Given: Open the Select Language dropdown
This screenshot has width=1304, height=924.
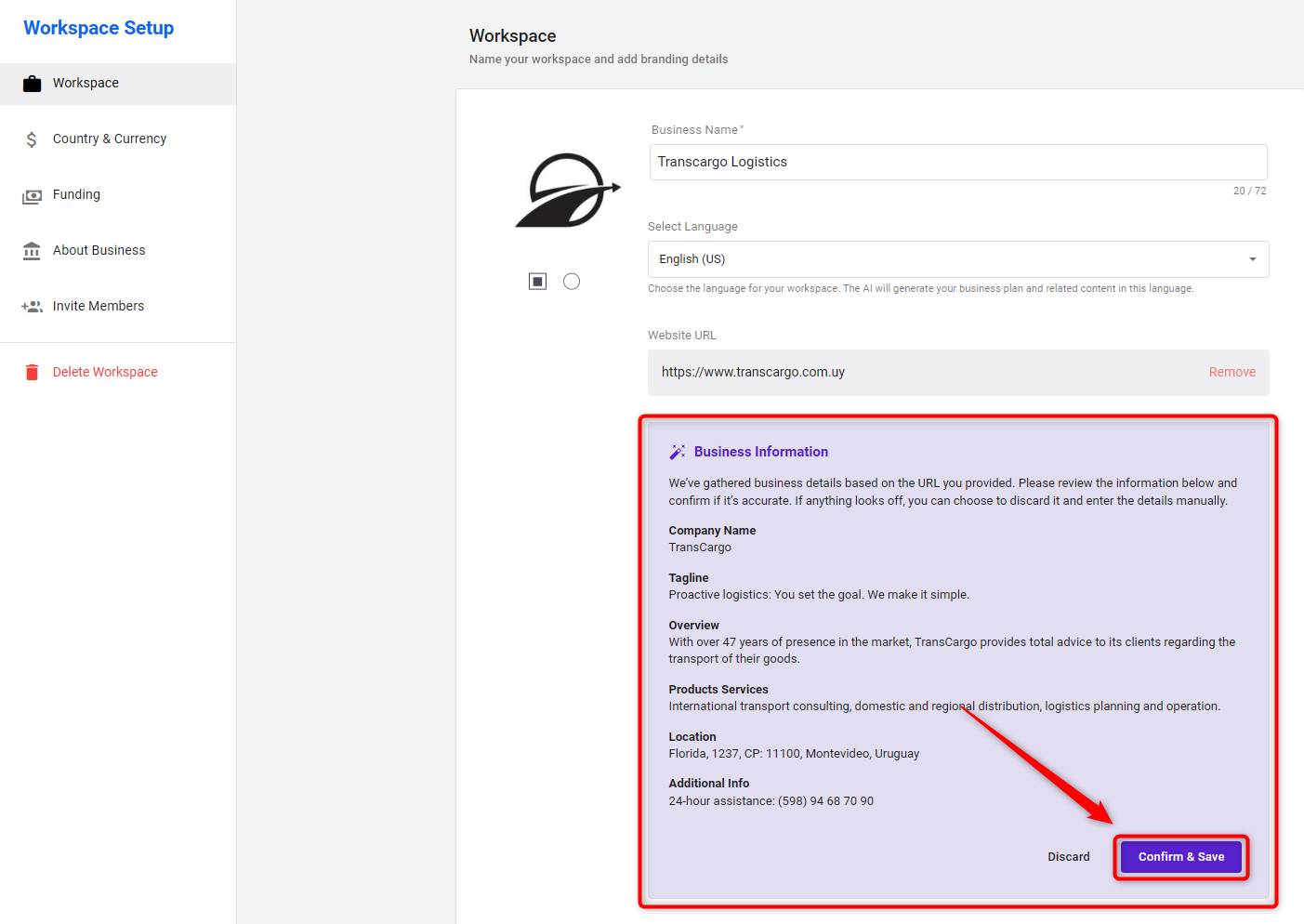Looking at the screenshot, I should point(958,259).
